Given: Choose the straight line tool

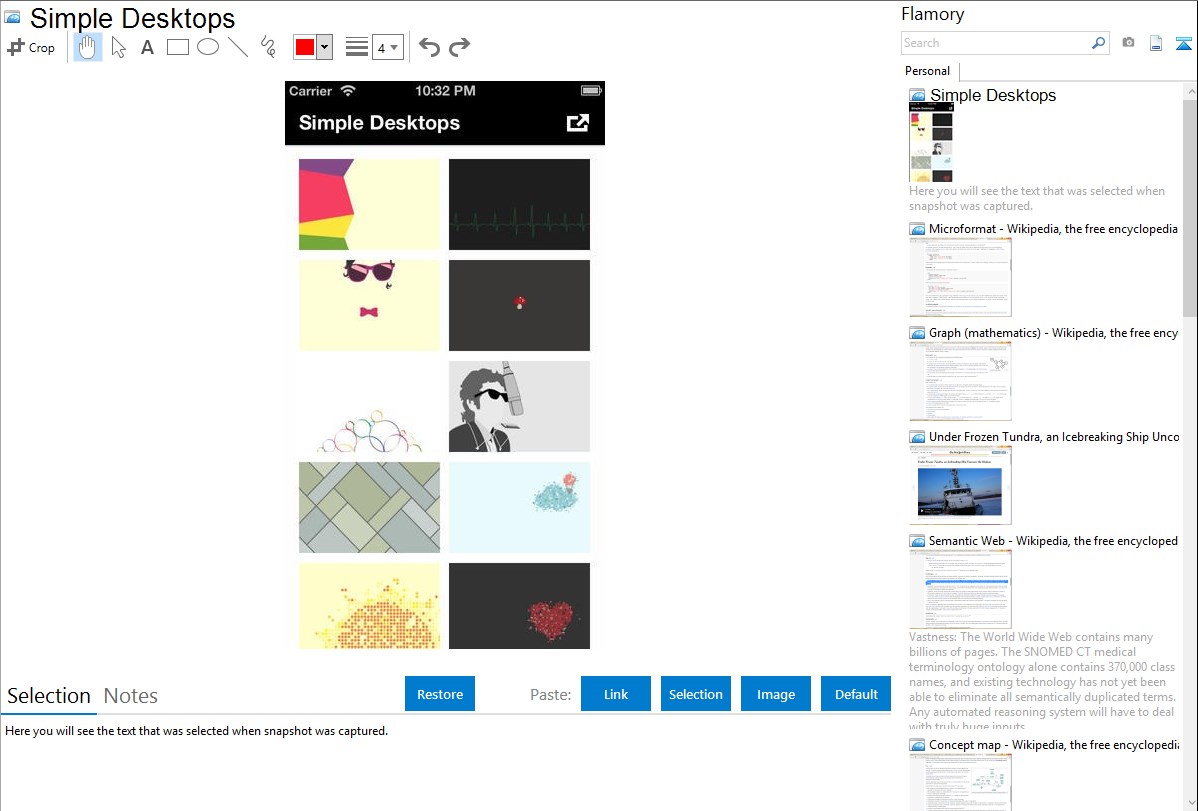Looking at the screenshot, I should tap(238, 47).
